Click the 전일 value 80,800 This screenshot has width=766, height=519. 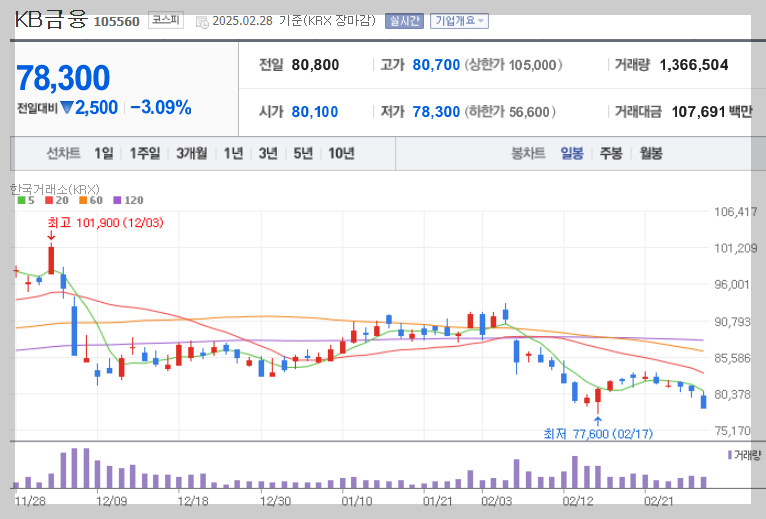pos(315,65)
